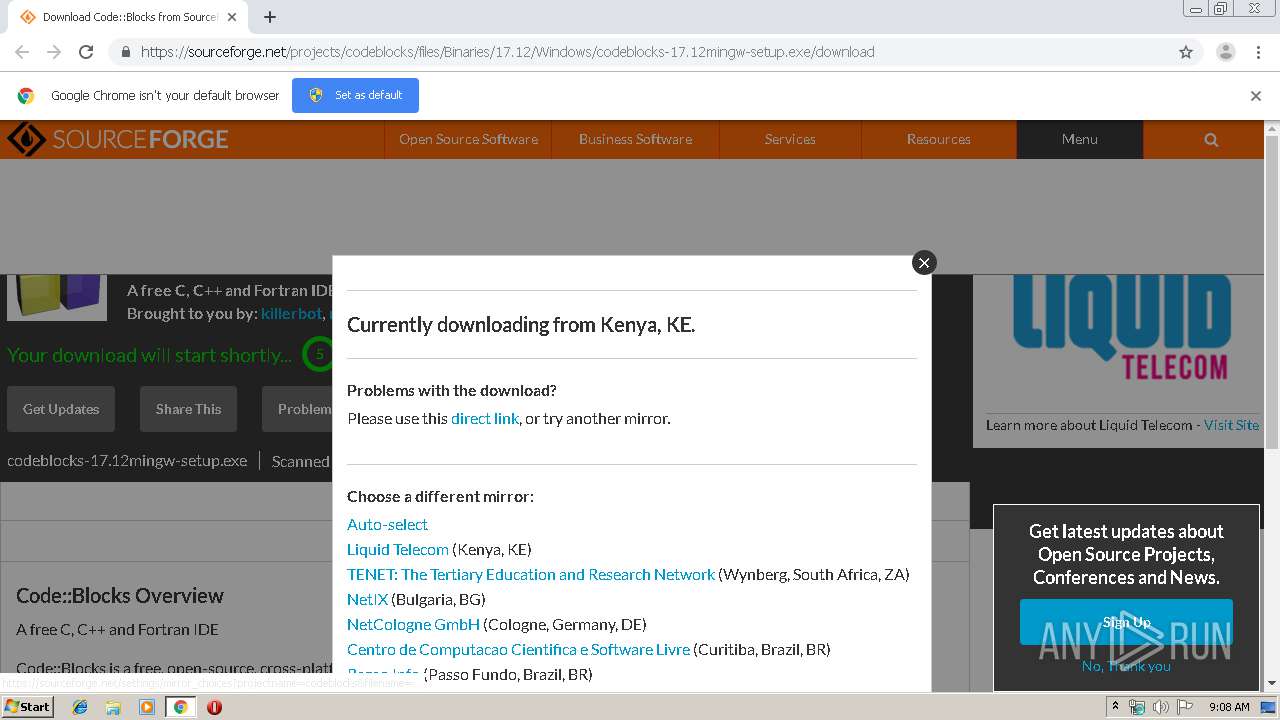Open the Business Software menu
1280x720 pixels.
pyautogui.click(x=635, y=139)
